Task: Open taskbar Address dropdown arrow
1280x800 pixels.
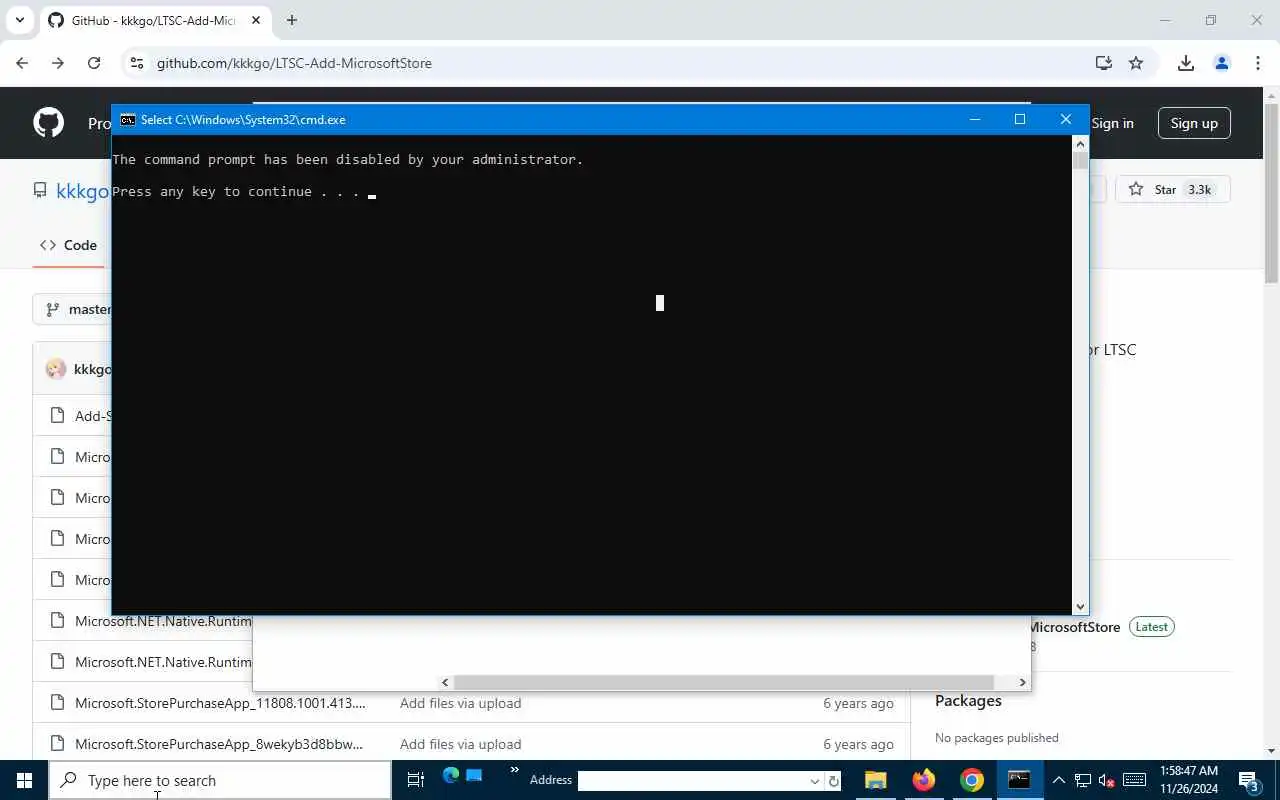Action: (x=814, y=781)
